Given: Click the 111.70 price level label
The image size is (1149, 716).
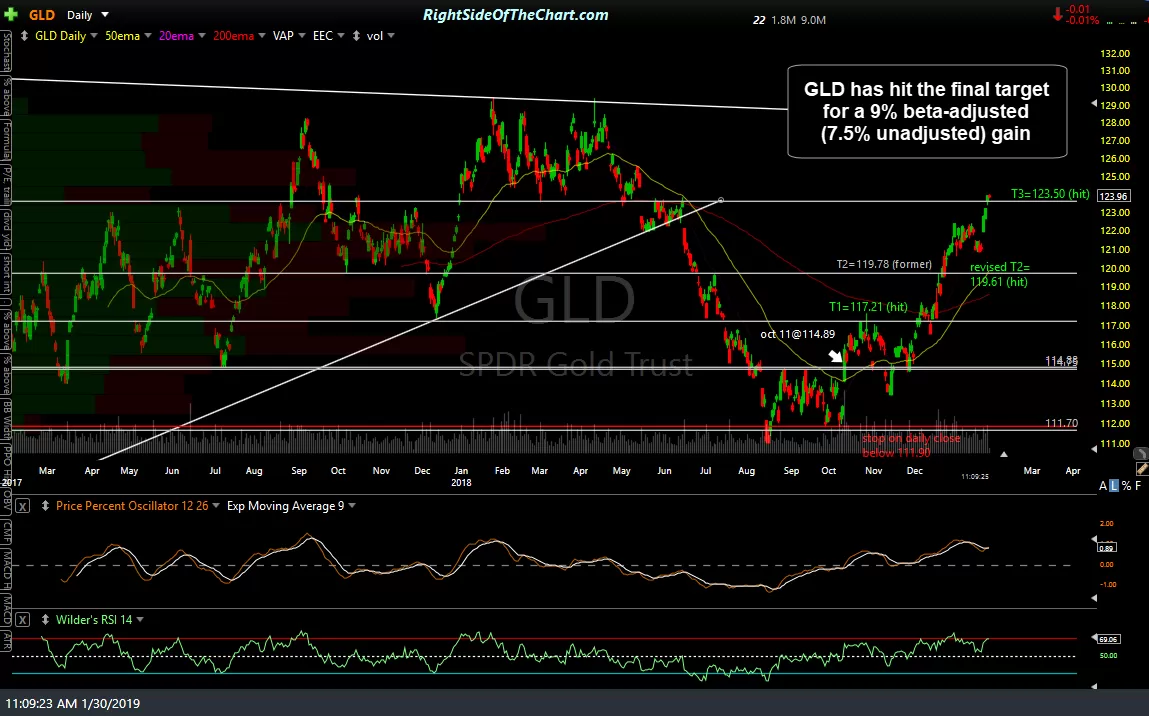Looking at the screenshot, I should tap(1061, 423).
